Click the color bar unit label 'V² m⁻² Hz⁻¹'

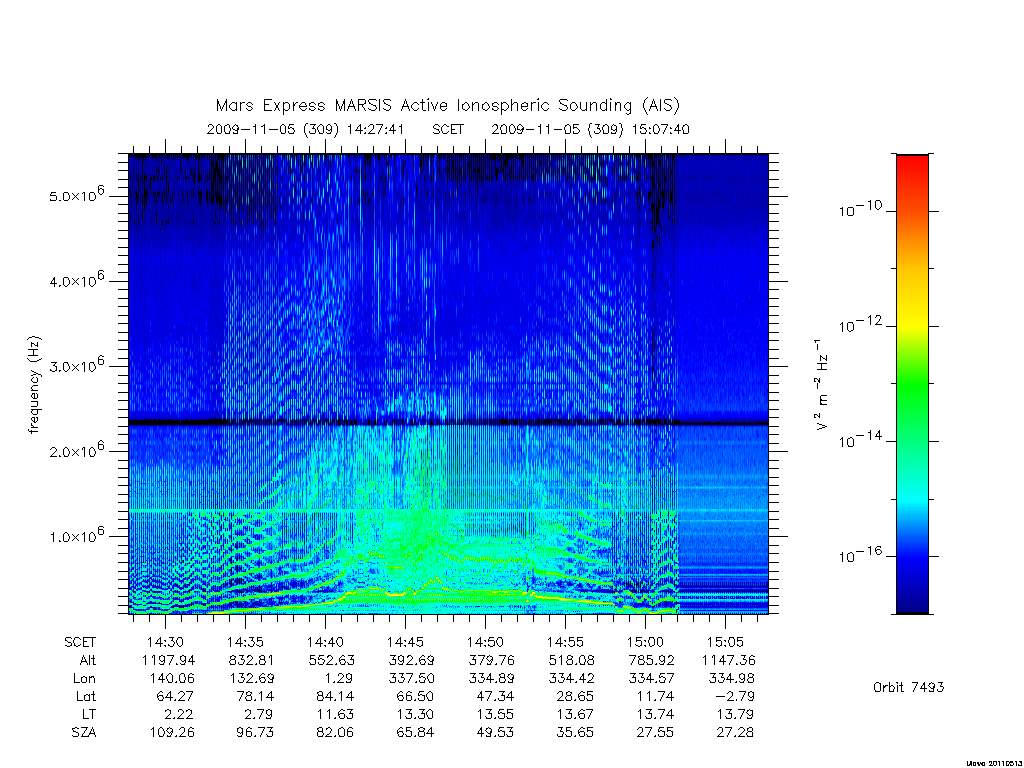(822, 385)
